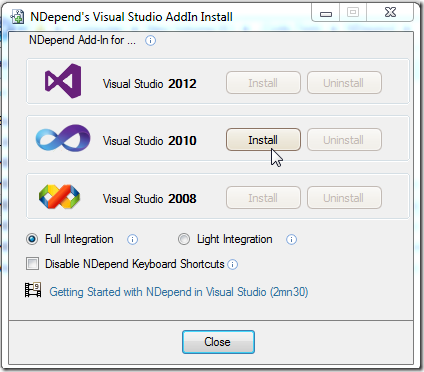This screenshot has width=424, height=372.
Task: Close the window using title bar X
Action: tap(390, 13)
